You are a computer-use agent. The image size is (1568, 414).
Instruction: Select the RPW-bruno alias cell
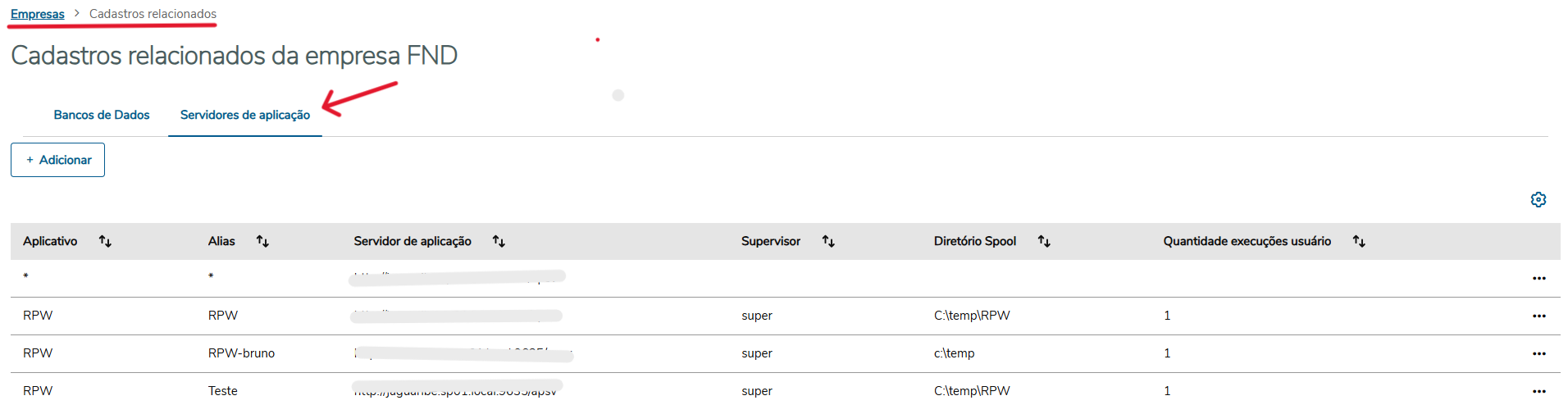[241, 353]
